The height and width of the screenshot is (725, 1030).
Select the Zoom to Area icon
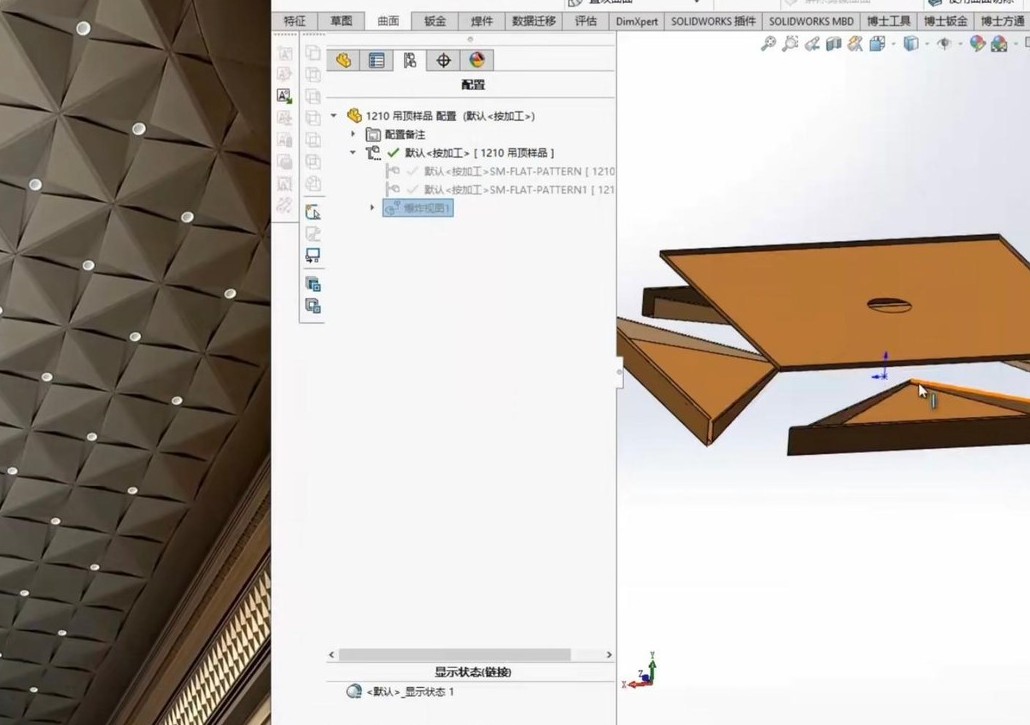pos(790,44)
